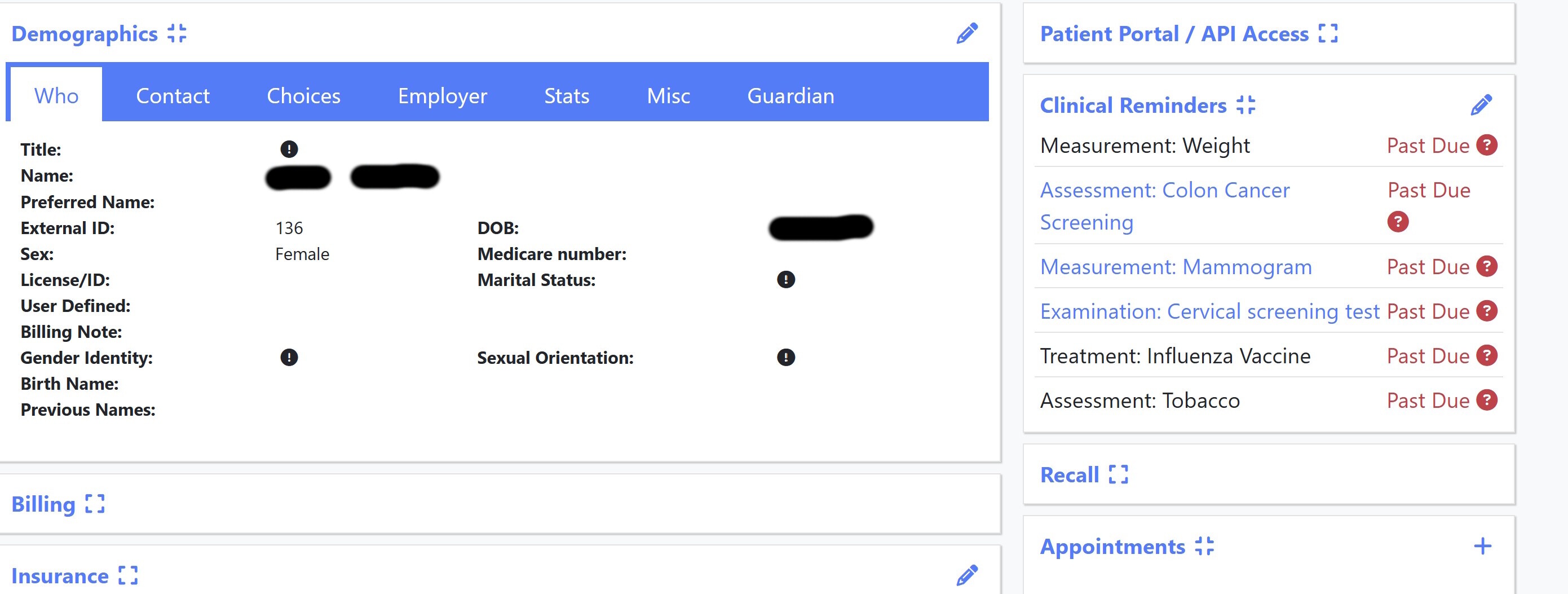
Task: Edit Clinical Reminders with the pencil icon
Action: tap(1481, 105)
